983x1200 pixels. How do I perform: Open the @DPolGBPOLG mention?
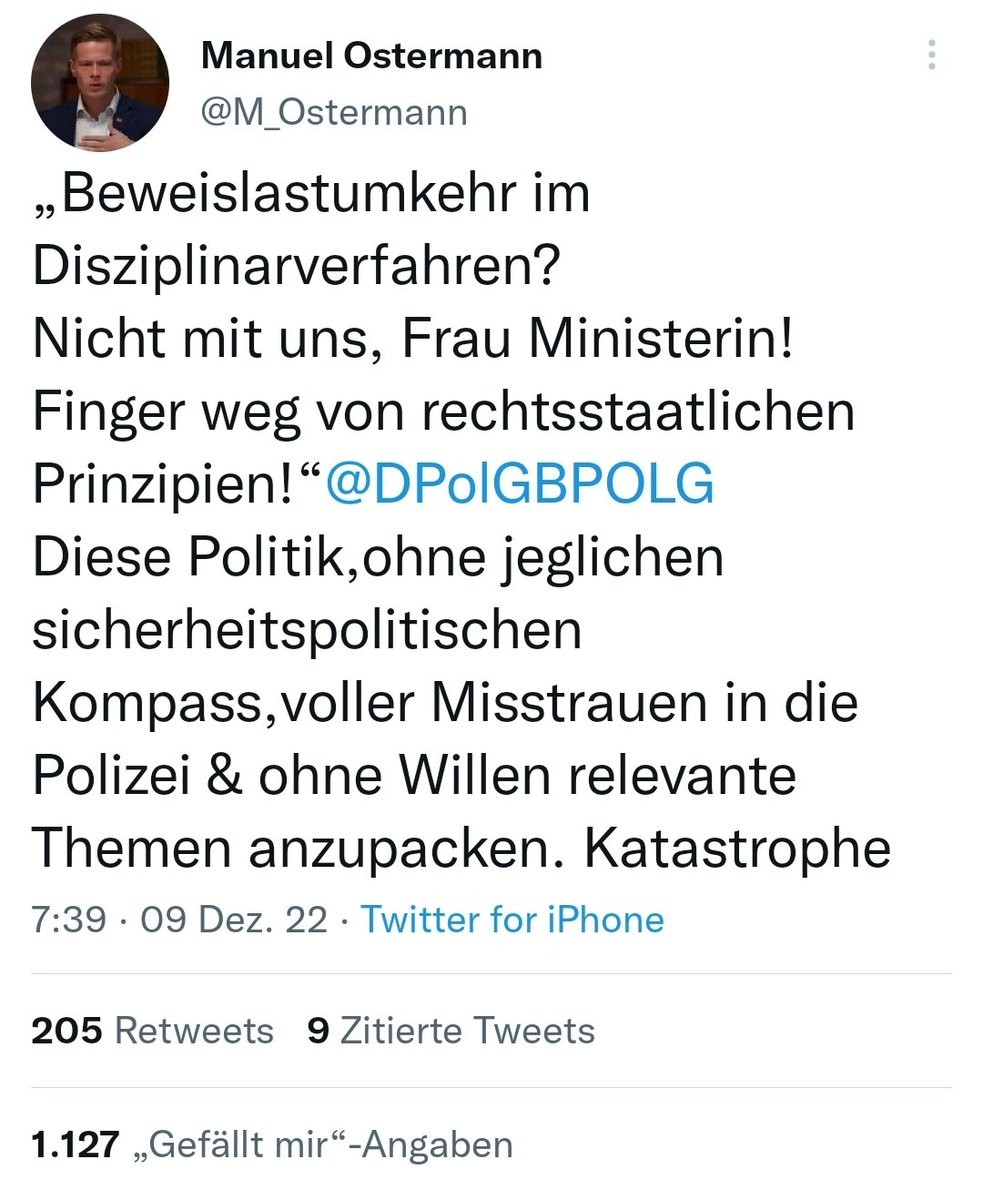[x=520, y=484]
